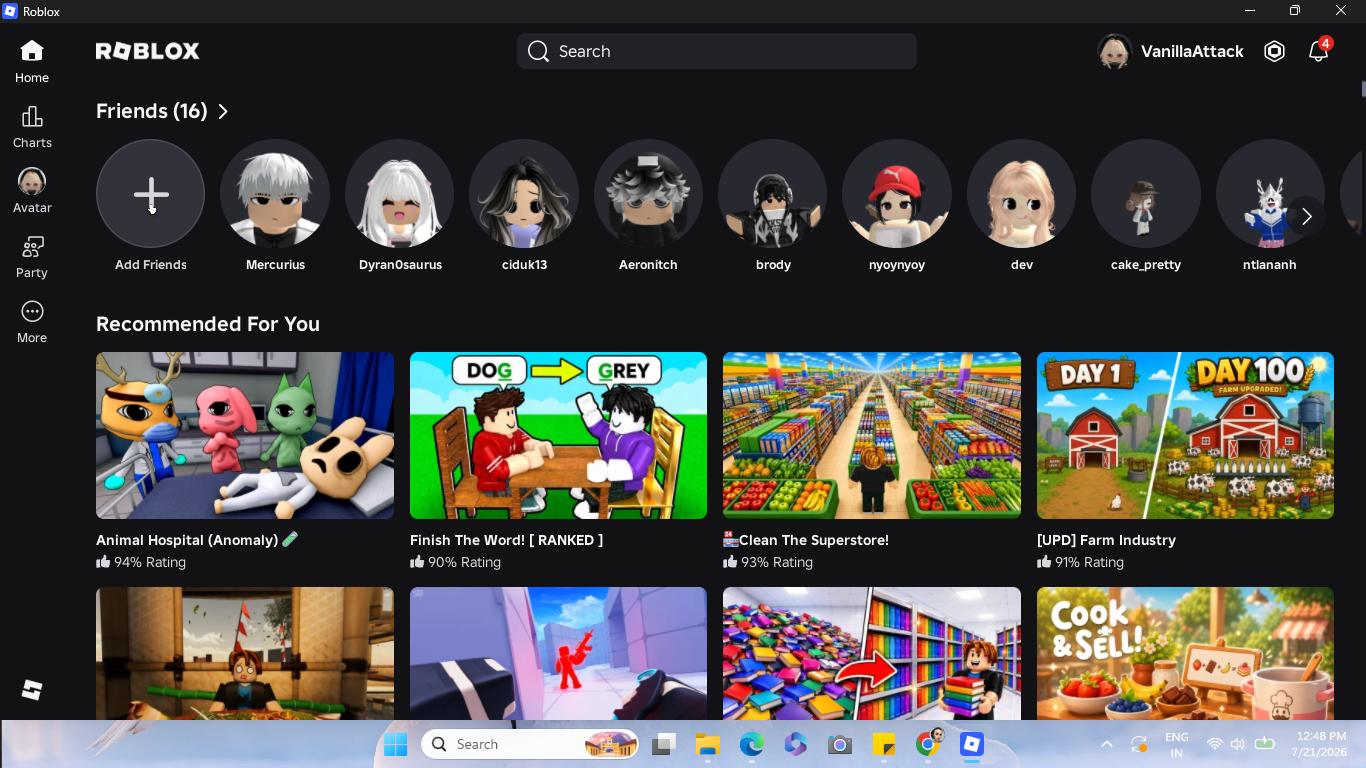Image resolution: width=1366 pixels, height=768 pixels.
Task: Click the Roblox logo in the header
Action: point(148,51)
